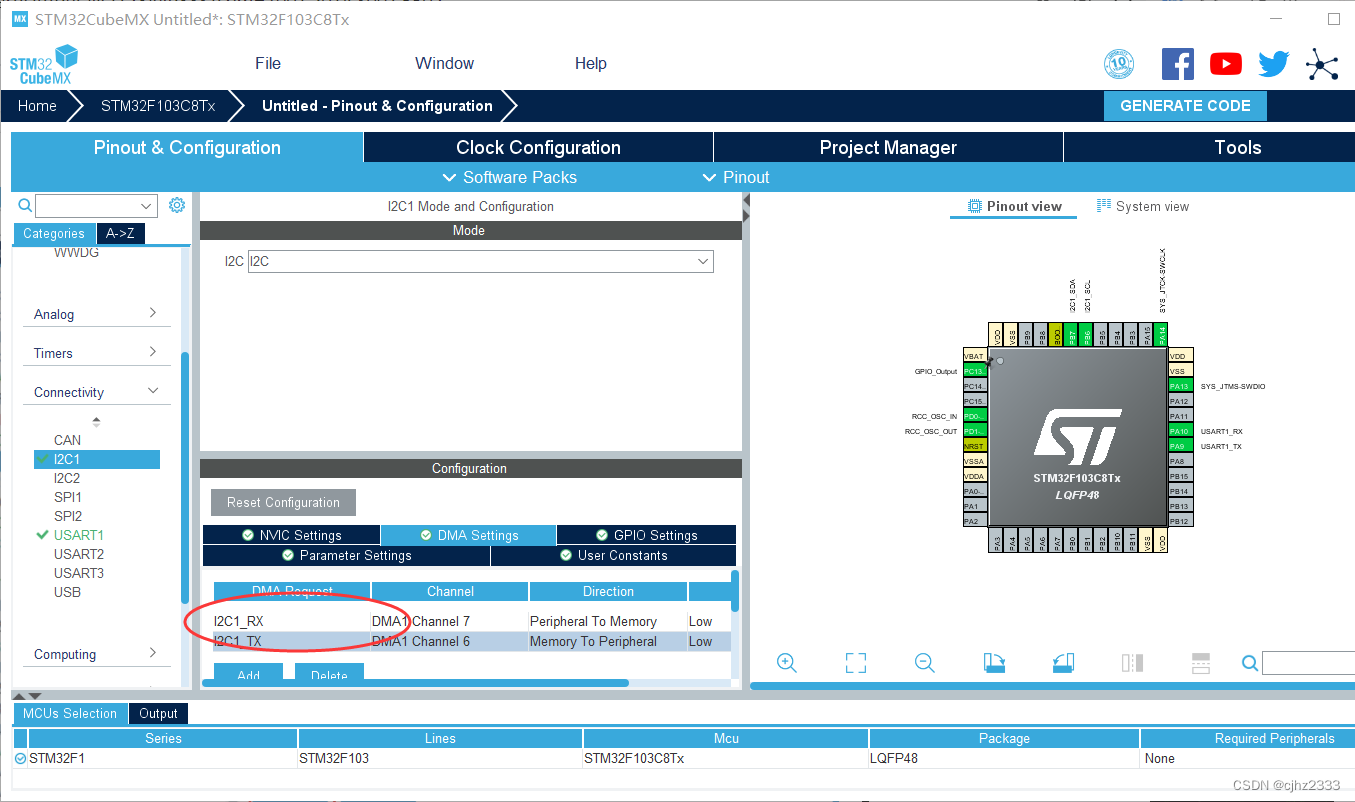Go to Home breadcrumb
Viewport: 1355px width, 802px height.
(x=37, y=106)
